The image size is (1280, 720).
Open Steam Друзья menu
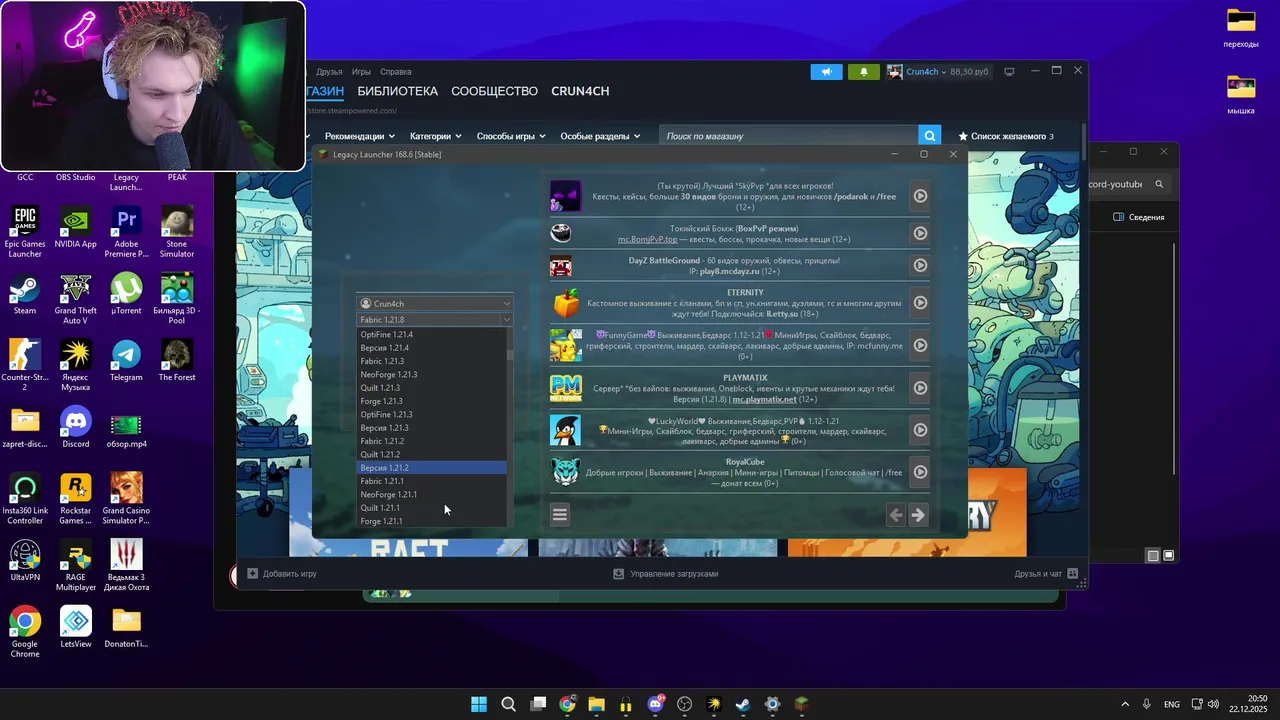(329, 72)
